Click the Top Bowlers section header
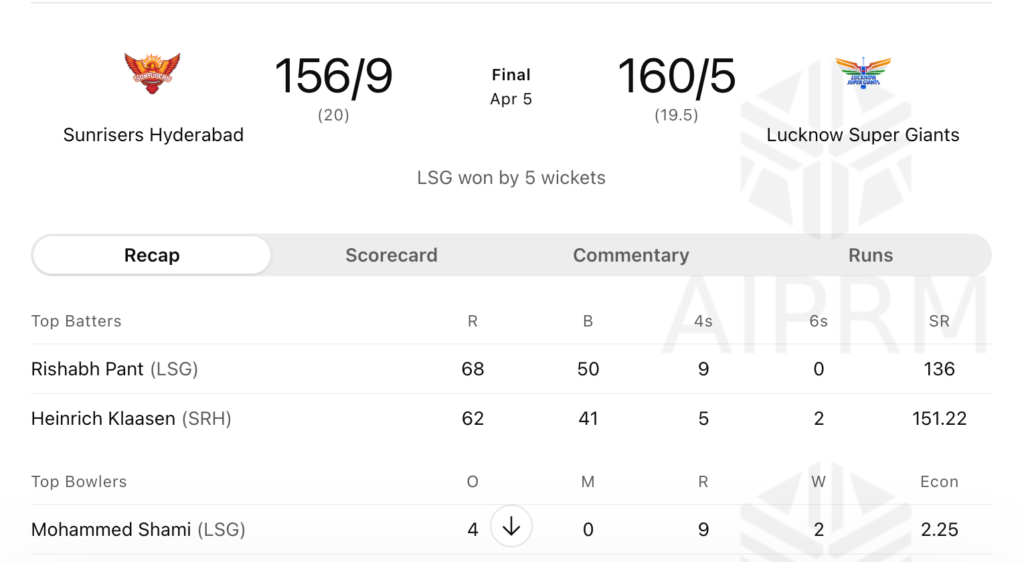Viewport: 1024px width, 562px height. 79,481
